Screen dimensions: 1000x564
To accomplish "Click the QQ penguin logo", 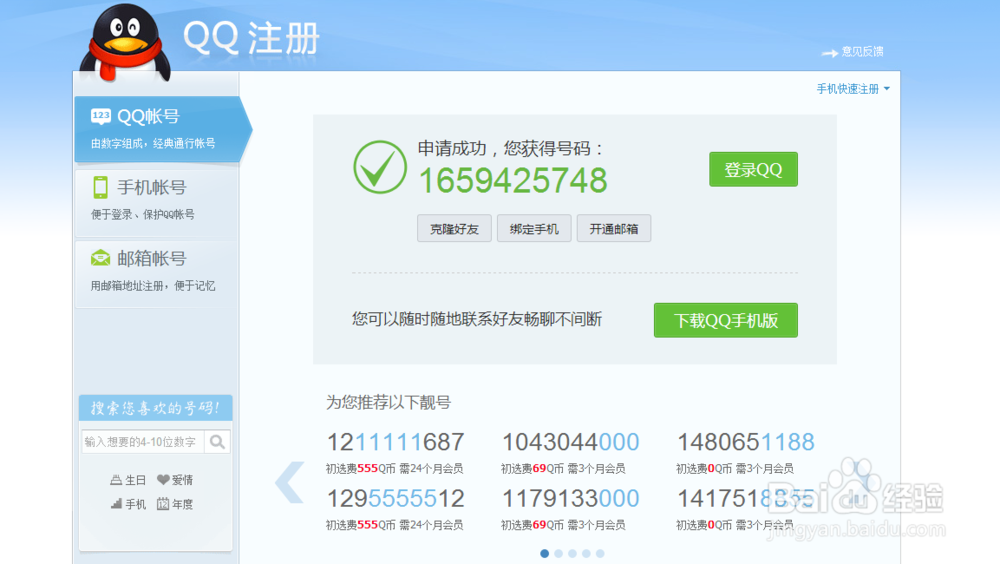I will pos(125,43).
